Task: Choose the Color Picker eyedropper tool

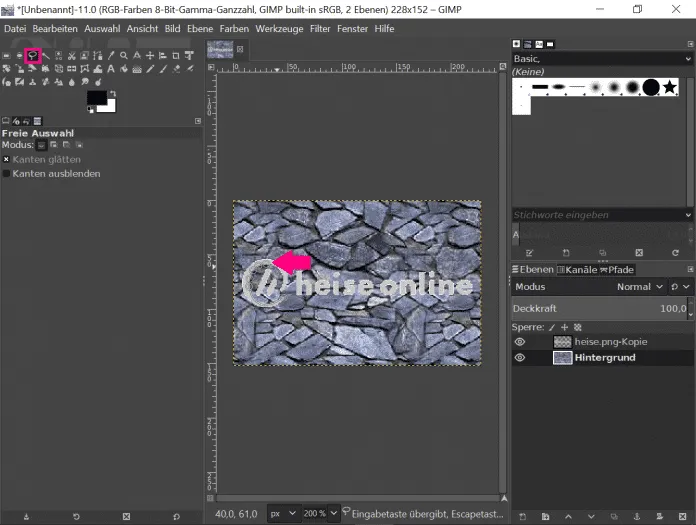Action: 111,55
